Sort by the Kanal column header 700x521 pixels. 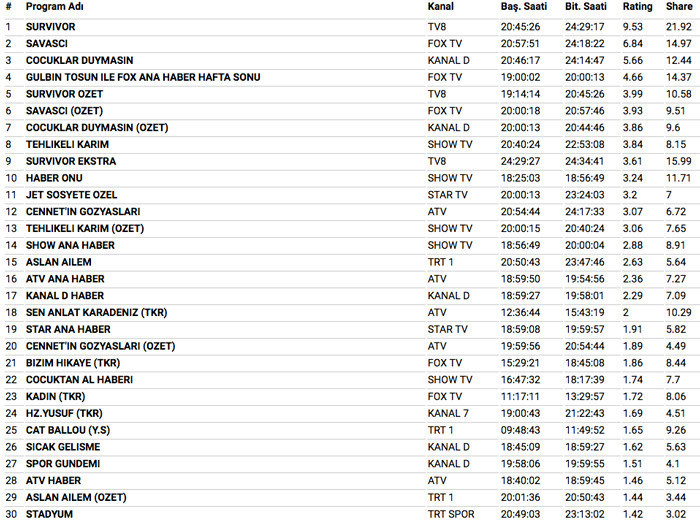click(x=440, y=7)
